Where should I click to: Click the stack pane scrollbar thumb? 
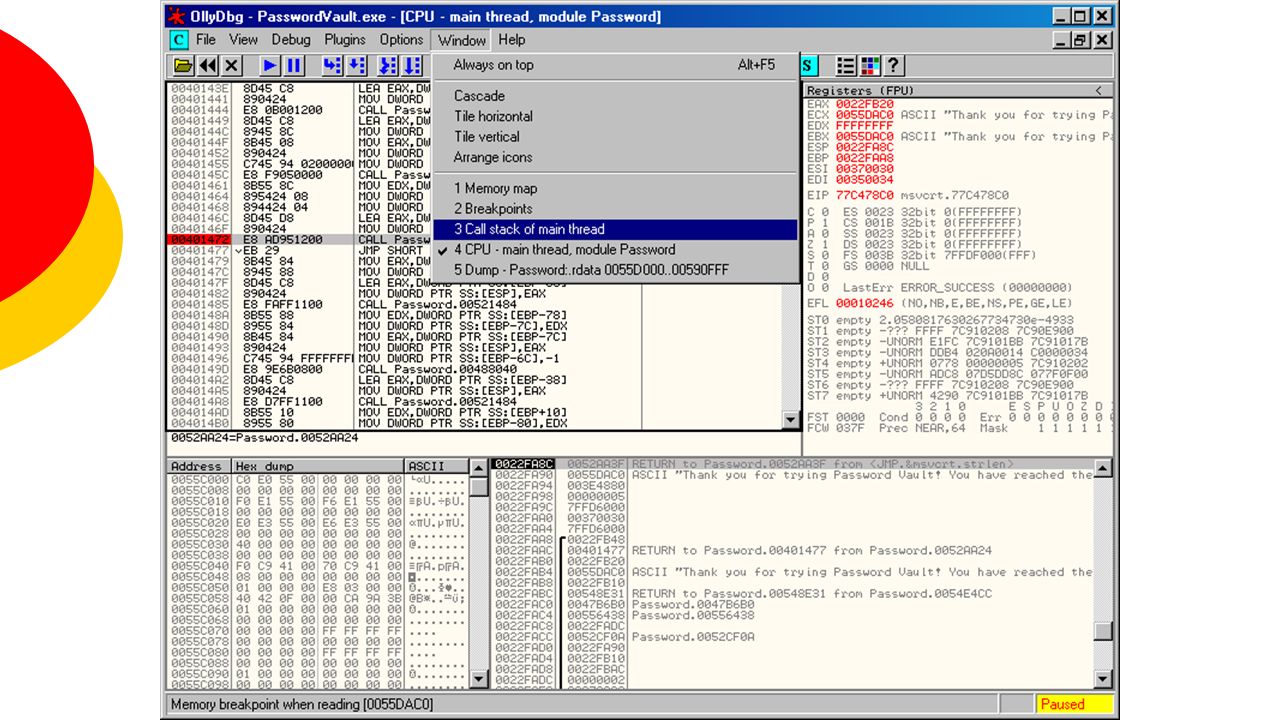1103,631
